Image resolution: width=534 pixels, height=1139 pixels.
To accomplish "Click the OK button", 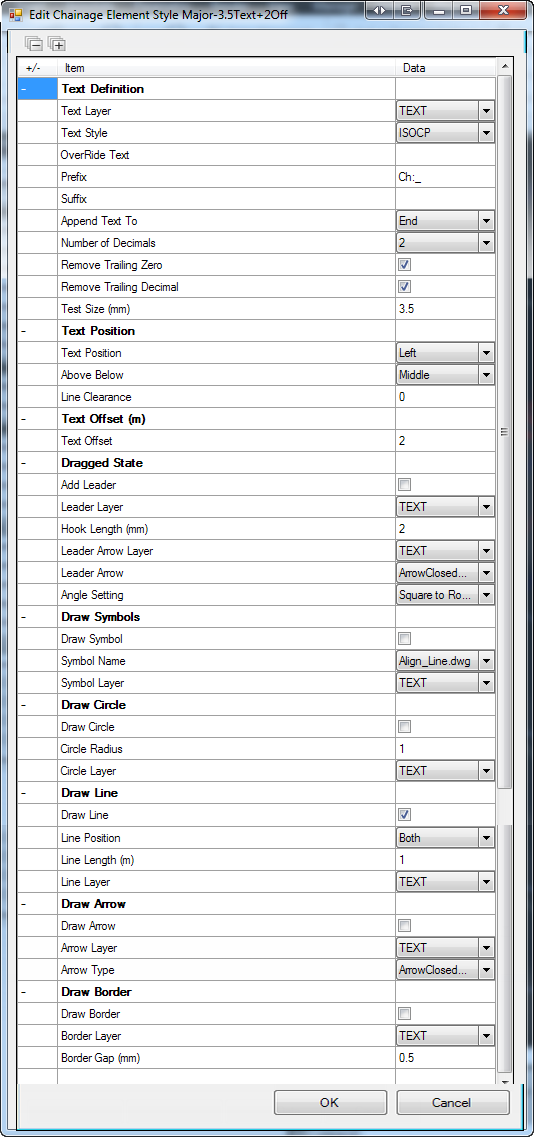I will [329, 1102].
